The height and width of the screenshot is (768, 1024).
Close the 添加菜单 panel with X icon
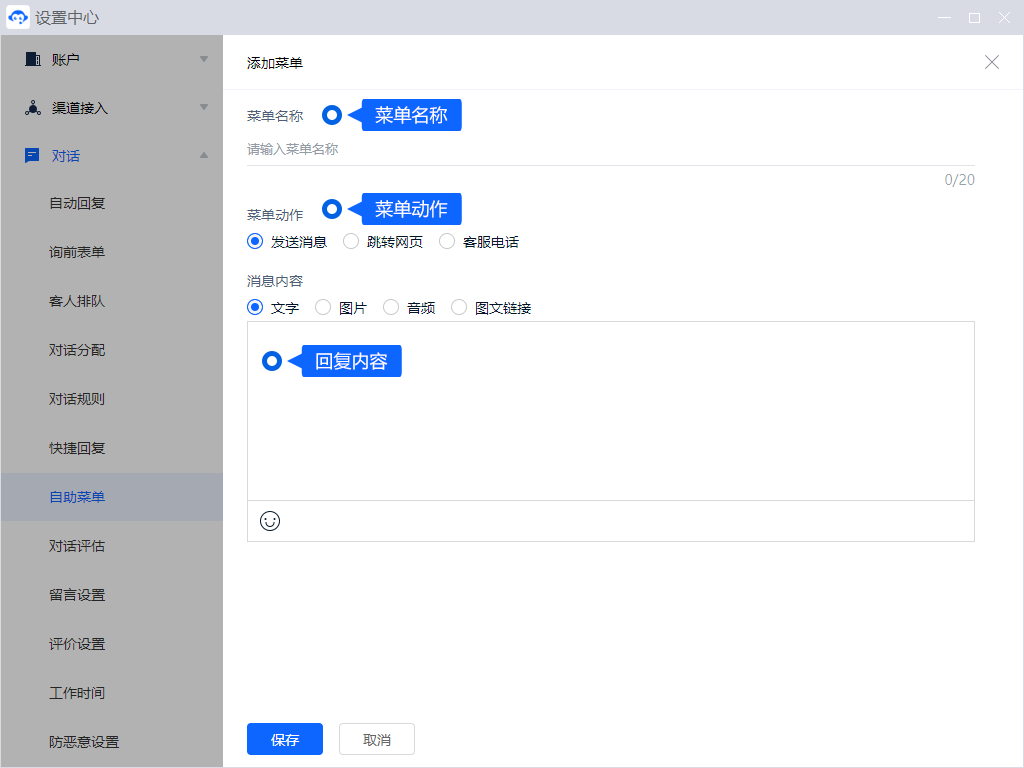992,62
